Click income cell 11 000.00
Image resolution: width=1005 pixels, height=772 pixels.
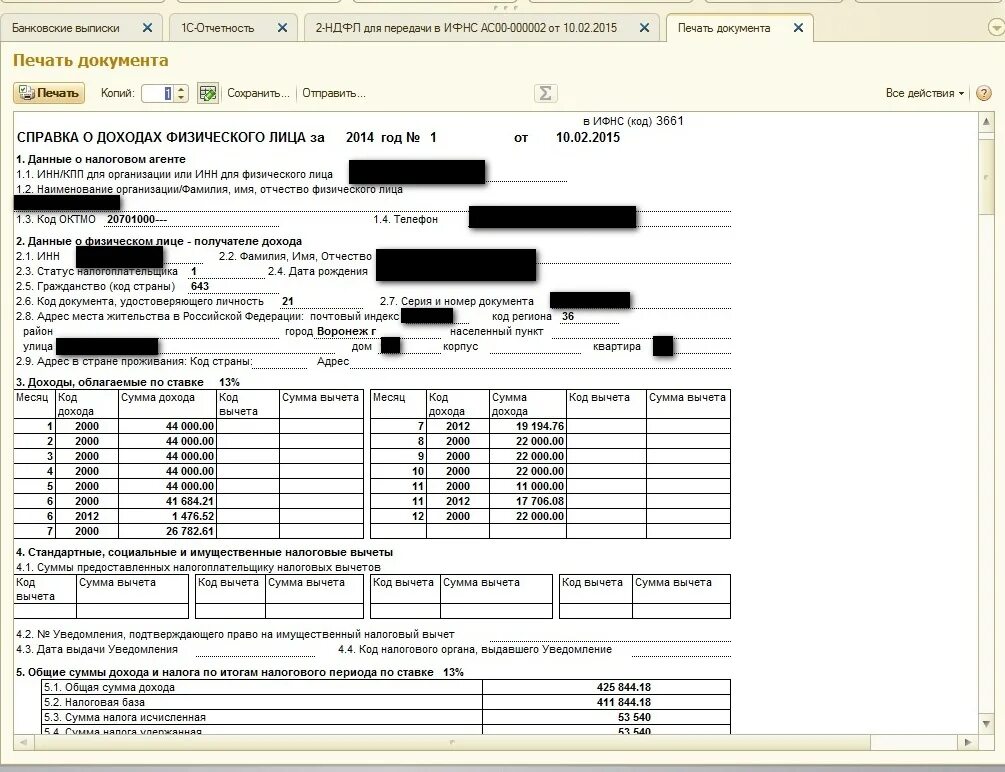point(527,486)
